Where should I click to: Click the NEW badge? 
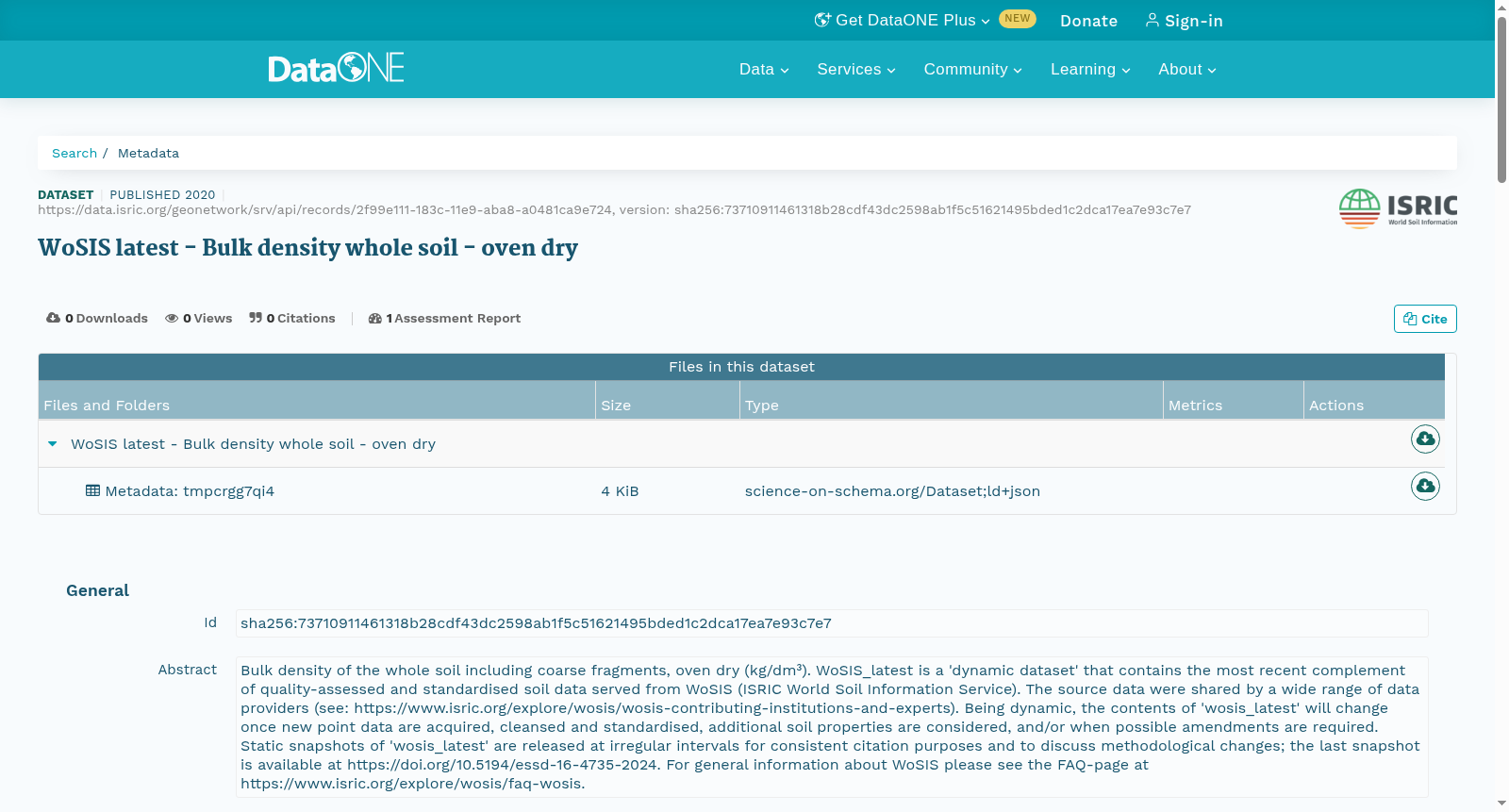[1018, 19]
